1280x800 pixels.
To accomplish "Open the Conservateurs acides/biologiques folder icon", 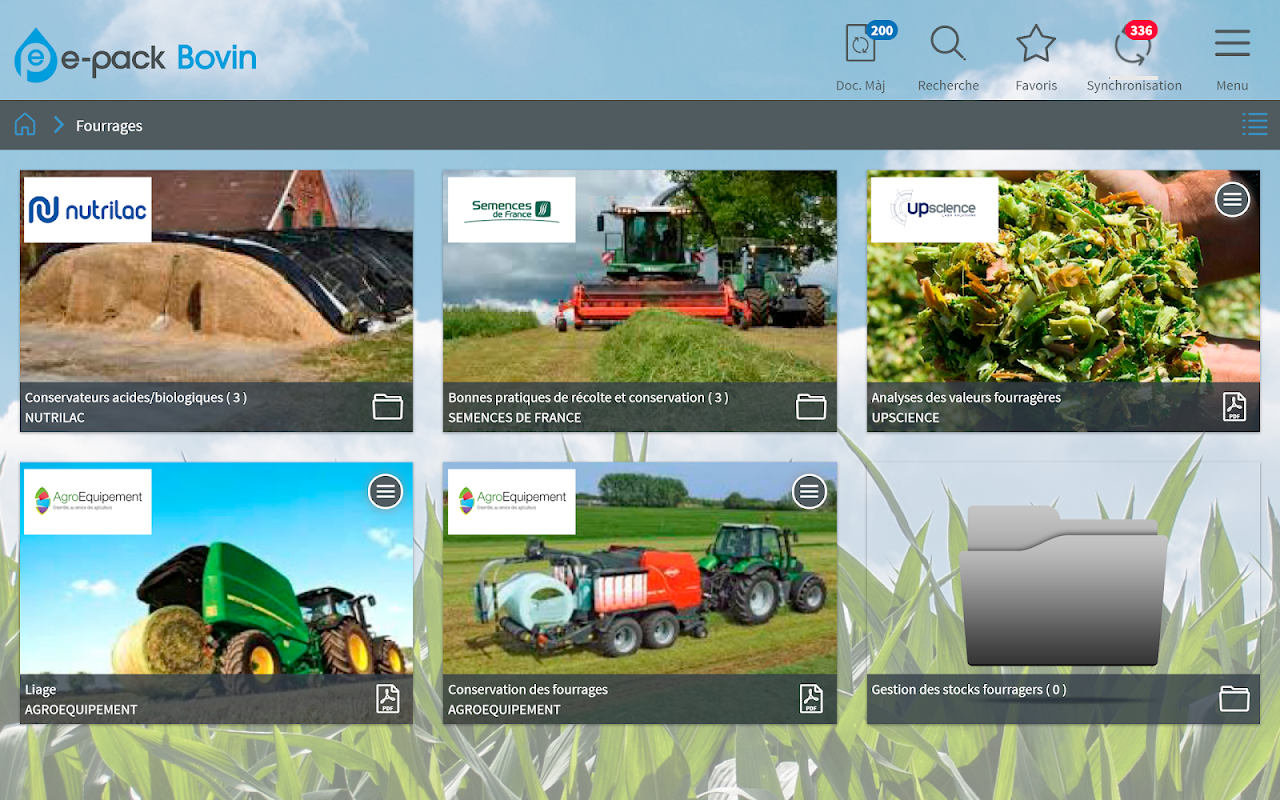I will [387, 407].
